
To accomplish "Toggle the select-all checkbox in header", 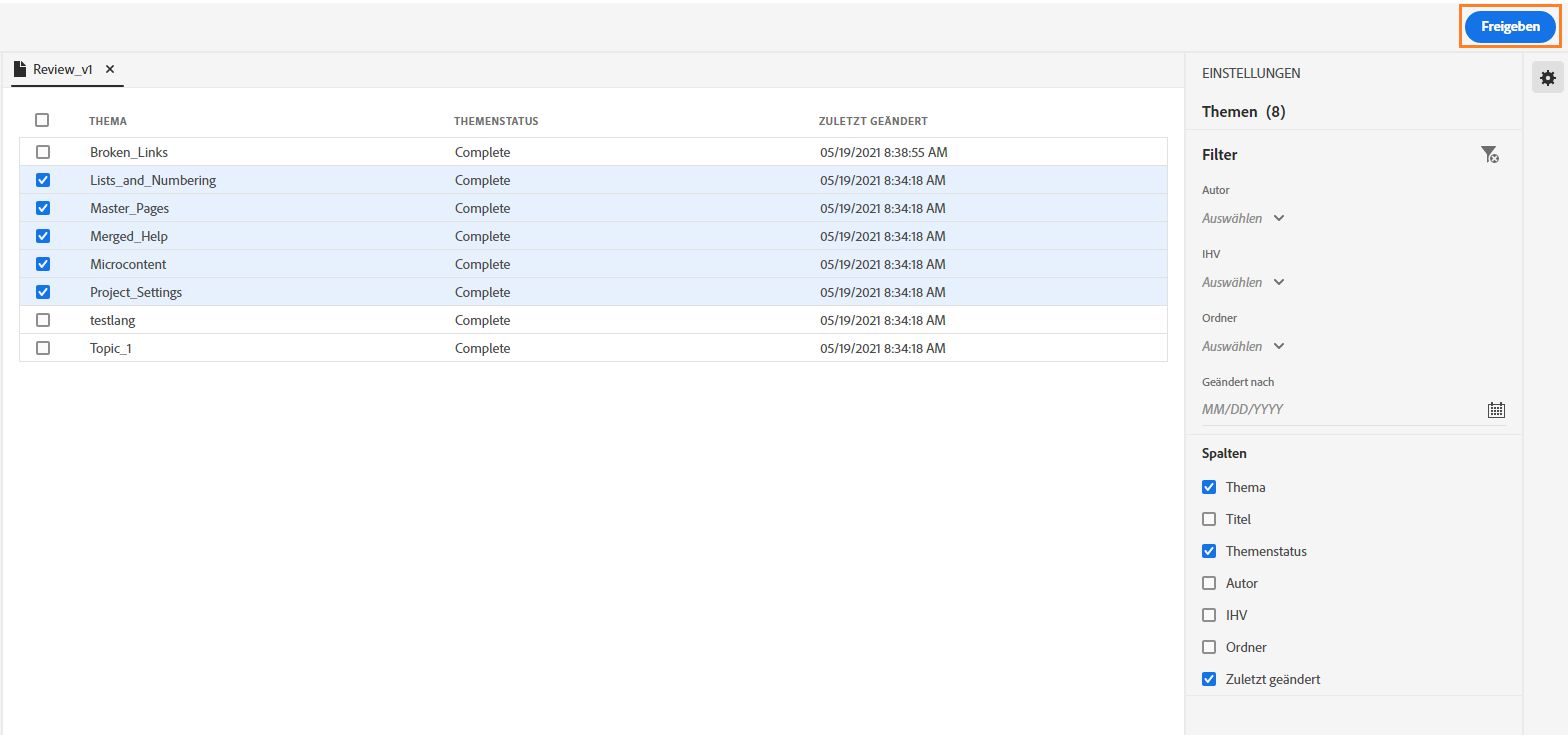I will point(42,120).
